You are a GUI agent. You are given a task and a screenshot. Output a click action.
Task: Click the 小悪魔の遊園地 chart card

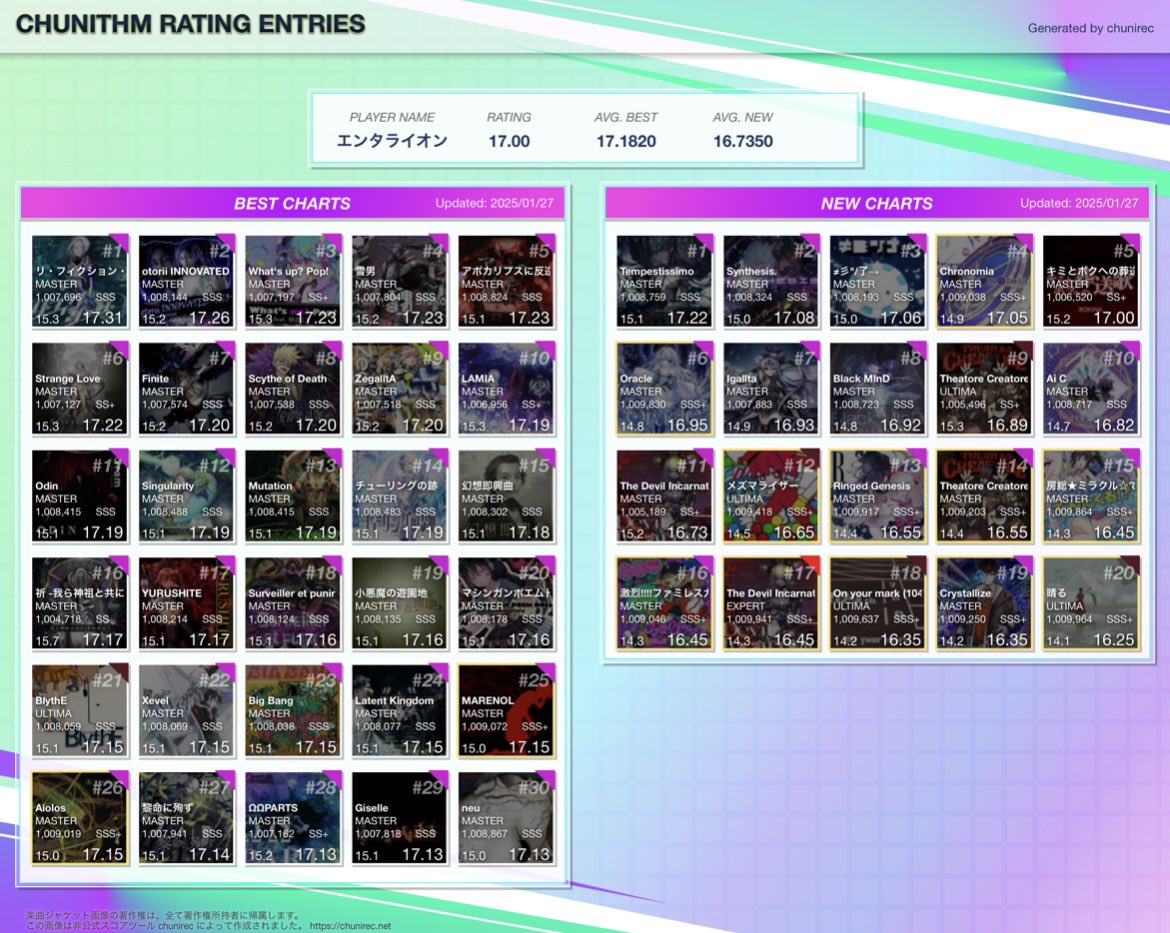pos(399,604)
